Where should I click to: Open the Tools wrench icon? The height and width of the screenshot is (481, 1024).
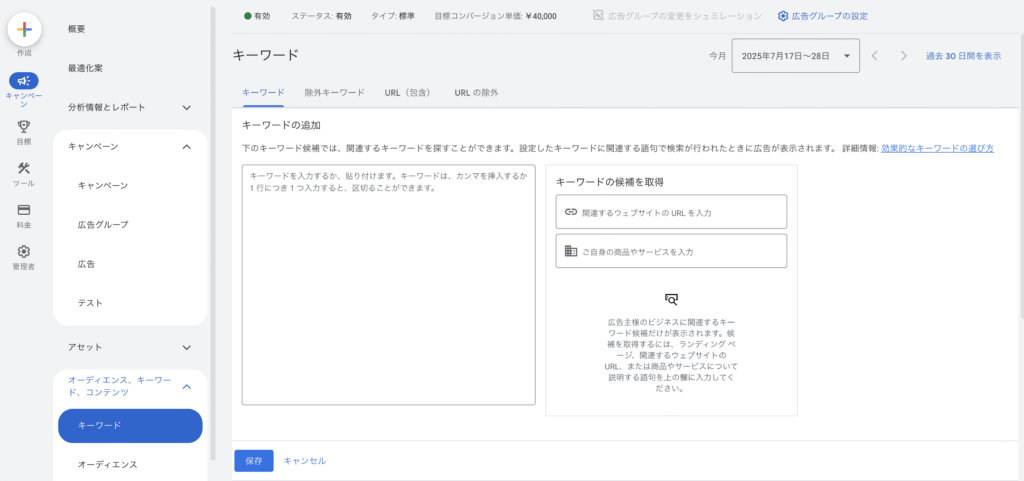pos(24,168)
